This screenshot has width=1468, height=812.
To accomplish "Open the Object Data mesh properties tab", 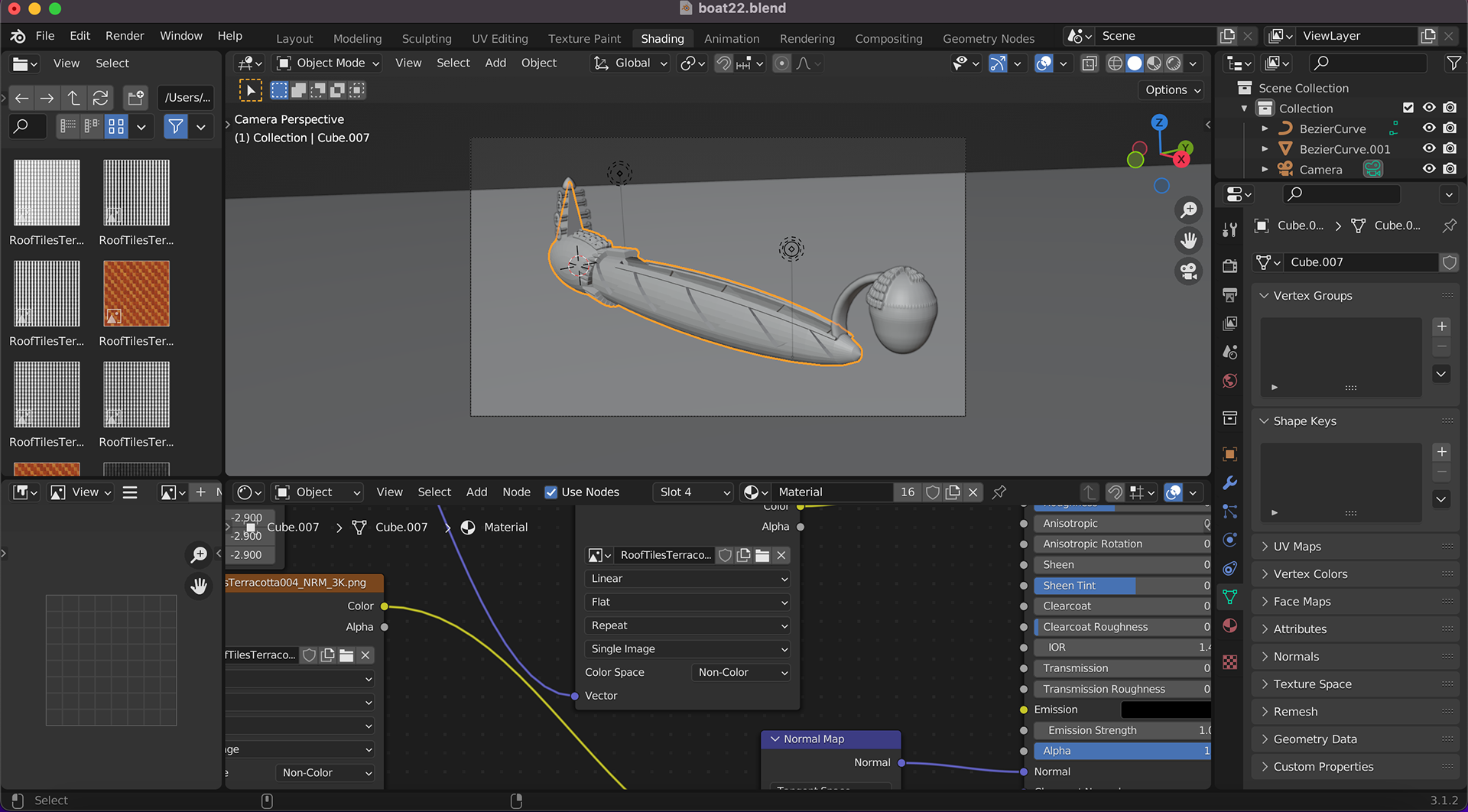I will [x=1229, y=596].
